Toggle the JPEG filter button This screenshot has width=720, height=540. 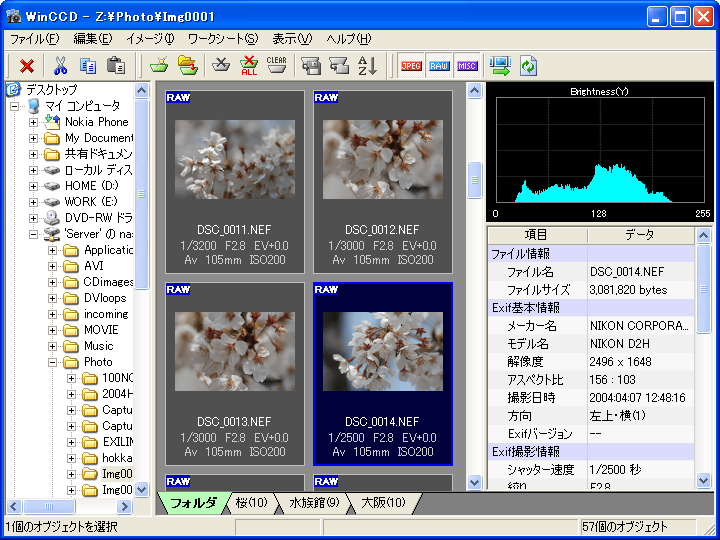tap(411, 66)
